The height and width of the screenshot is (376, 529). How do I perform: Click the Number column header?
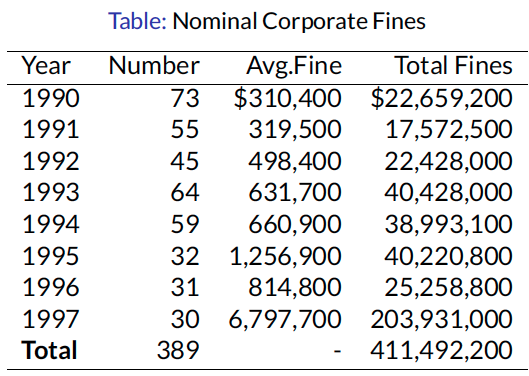[x=154, y=65]
